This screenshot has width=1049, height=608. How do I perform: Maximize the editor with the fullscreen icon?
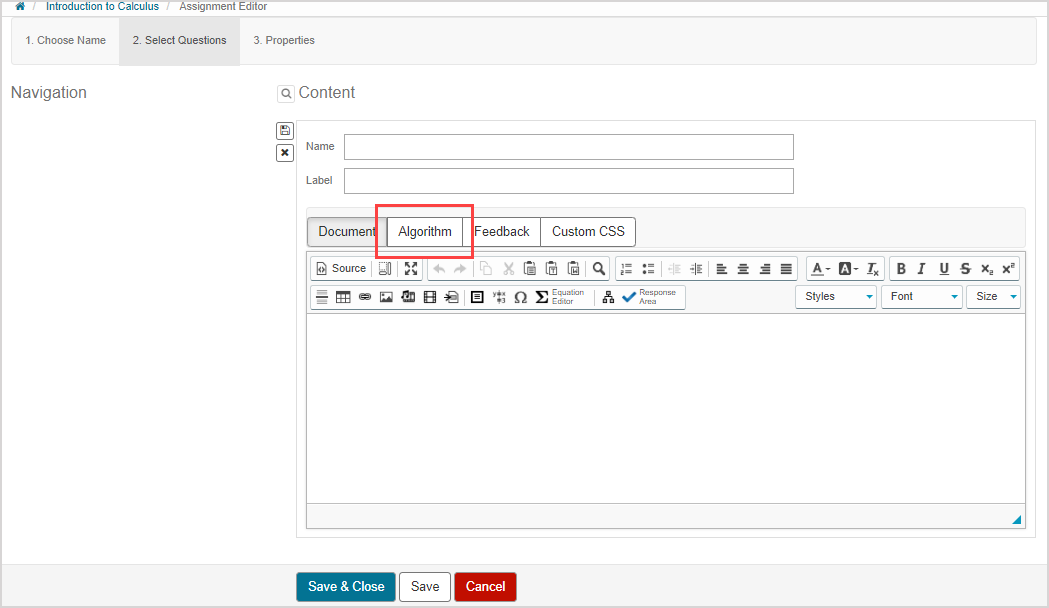coord(411,268)
